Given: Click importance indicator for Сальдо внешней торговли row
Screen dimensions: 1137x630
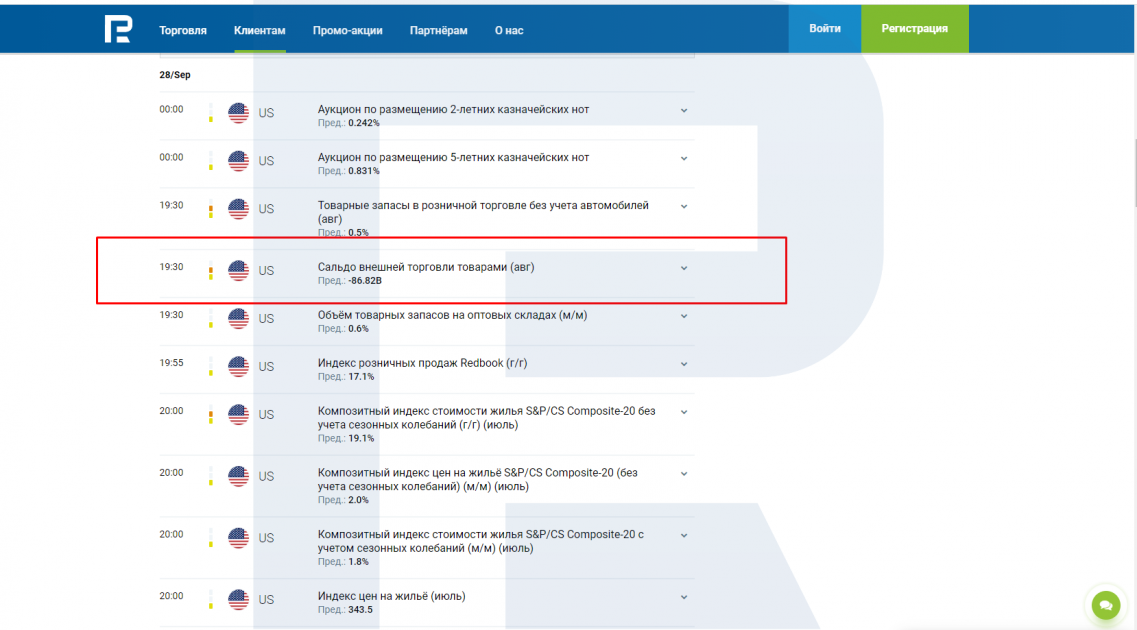Looking at the screenshot, I should pyautogui.click(x=211, y=270).
